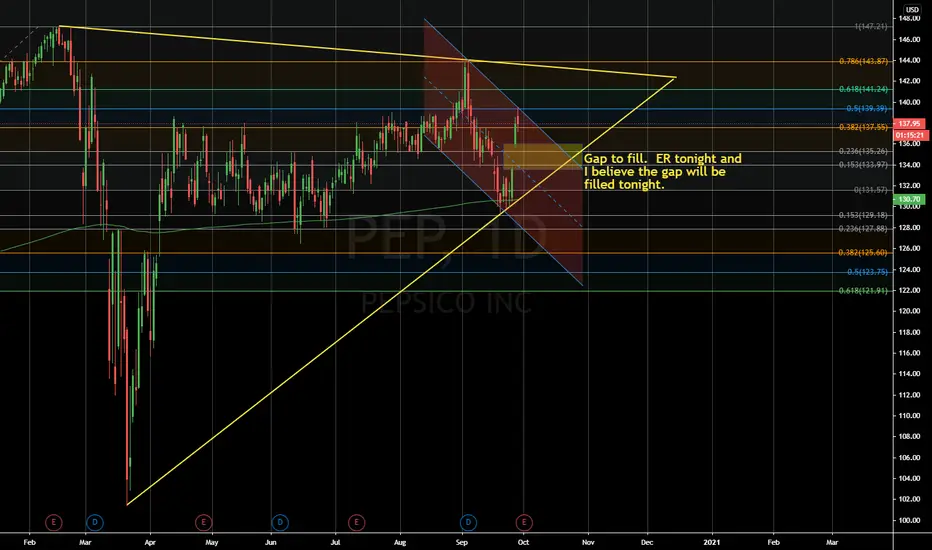
Task: Click the green 130.70 price label
Action: pos(909,200)
